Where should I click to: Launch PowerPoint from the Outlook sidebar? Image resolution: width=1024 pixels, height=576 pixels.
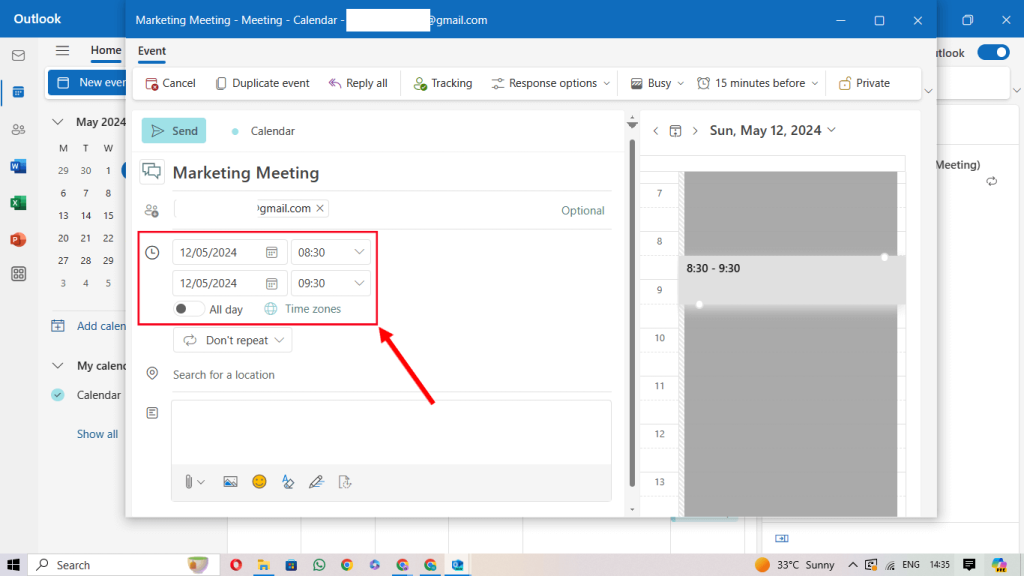[18, 240]
